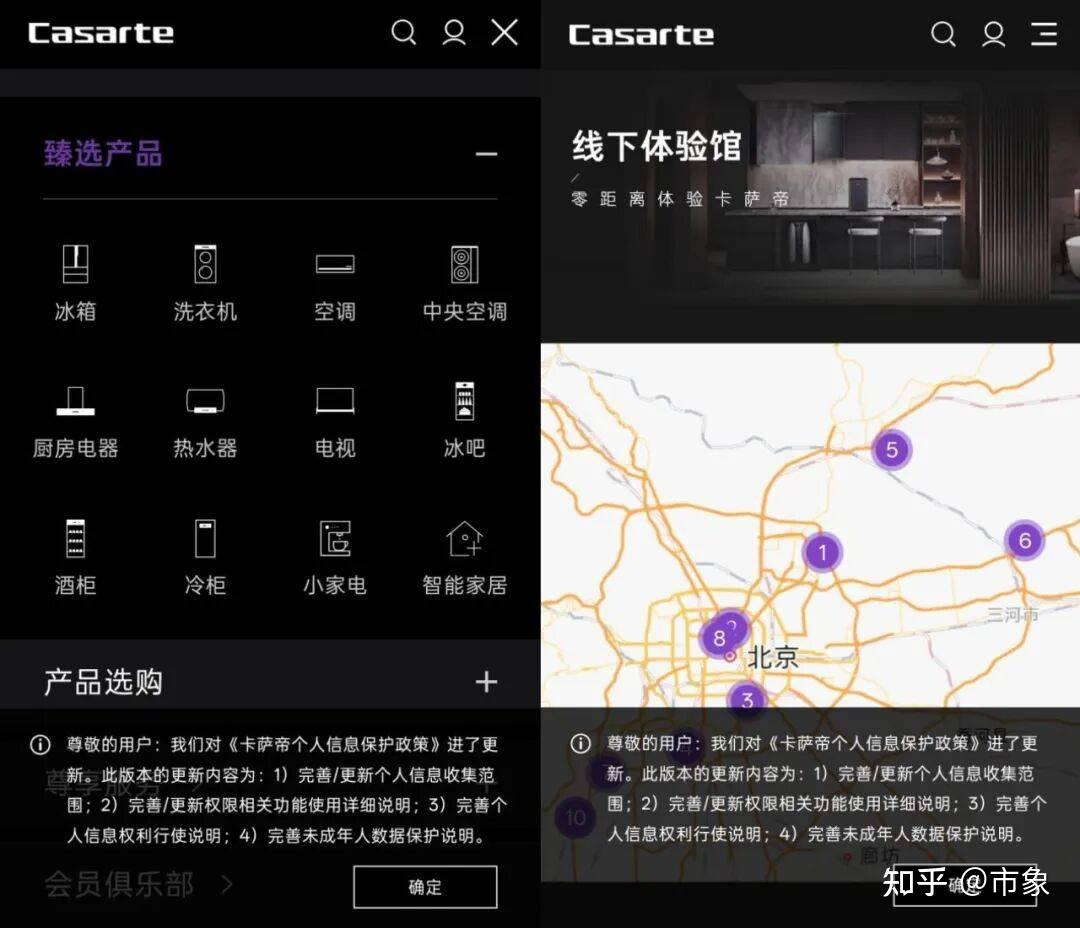This screenshot has width=1080, height=928.
Task: Click the 三河市 label on the map
Action: [x=1012, y=614]
